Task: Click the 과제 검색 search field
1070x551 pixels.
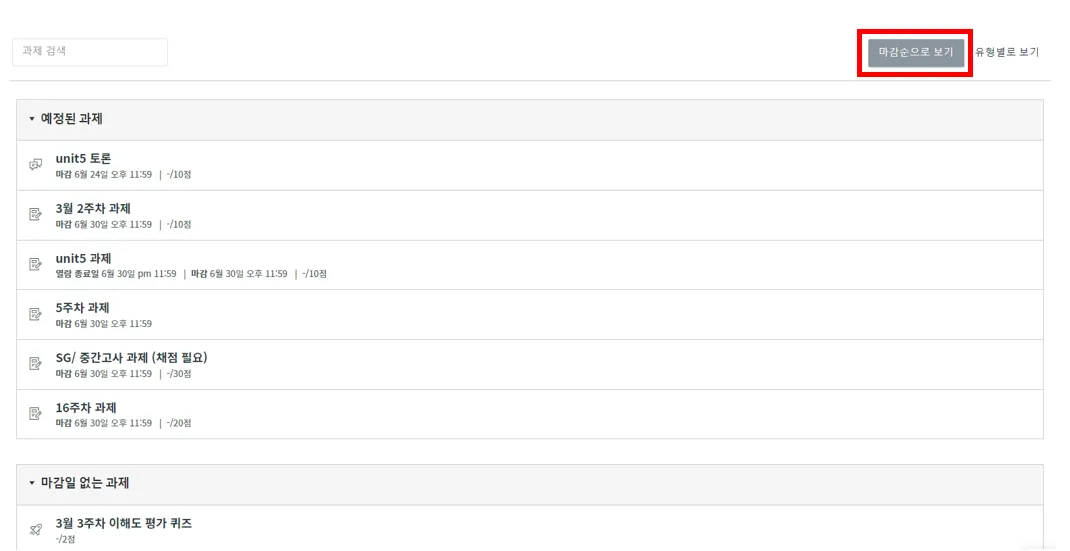Action: [x=90, y=52]
